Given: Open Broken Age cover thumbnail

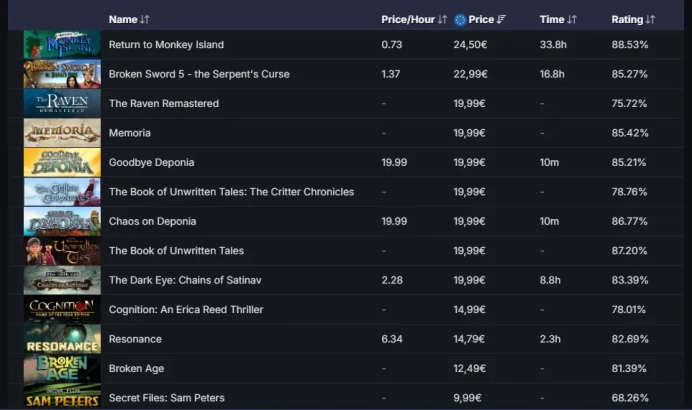Looking at the screenshot, I should 62,369.
